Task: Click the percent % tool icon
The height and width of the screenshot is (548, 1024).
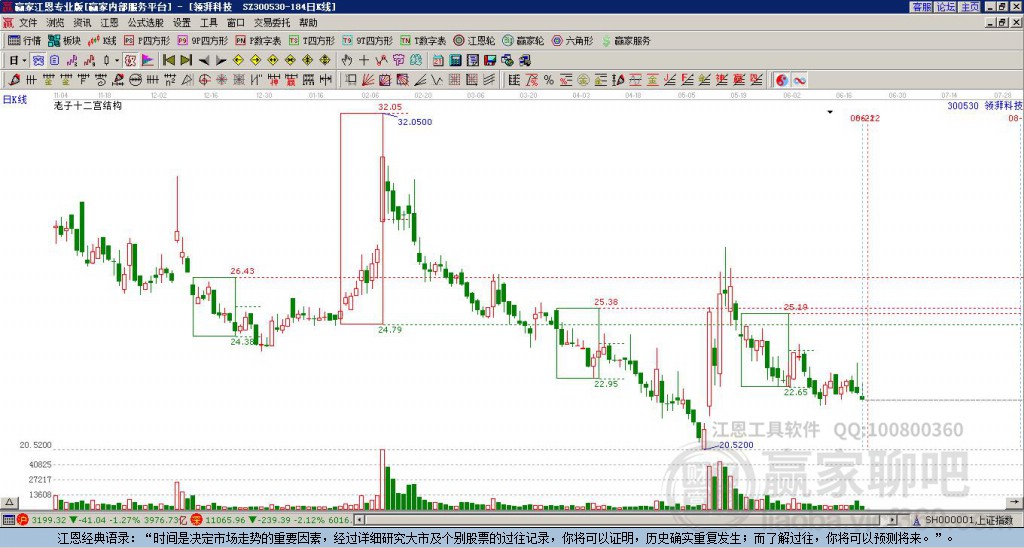Action: click(x=548, y=80)
